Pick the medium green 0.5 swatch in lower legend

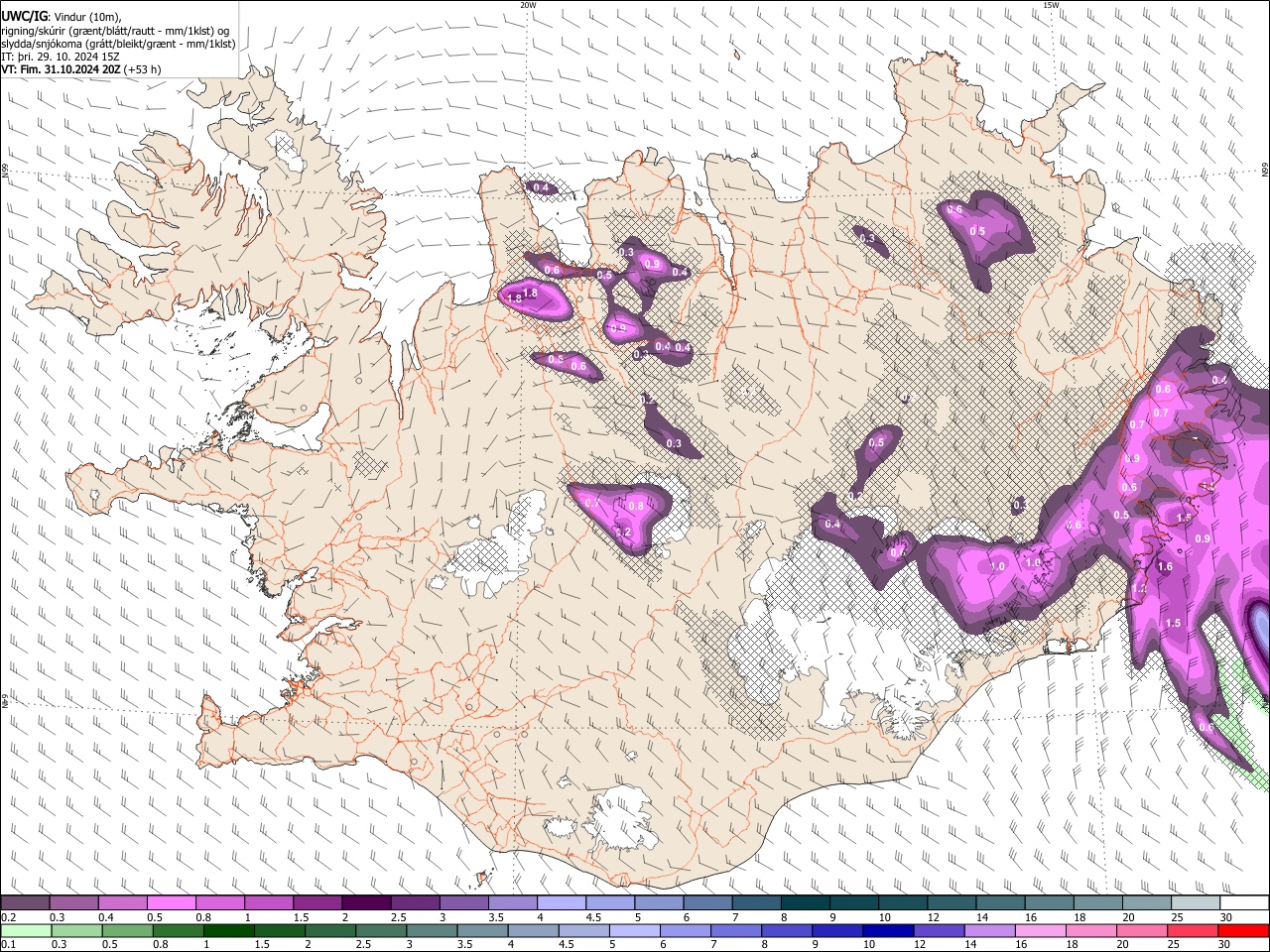tap(127, 930)
